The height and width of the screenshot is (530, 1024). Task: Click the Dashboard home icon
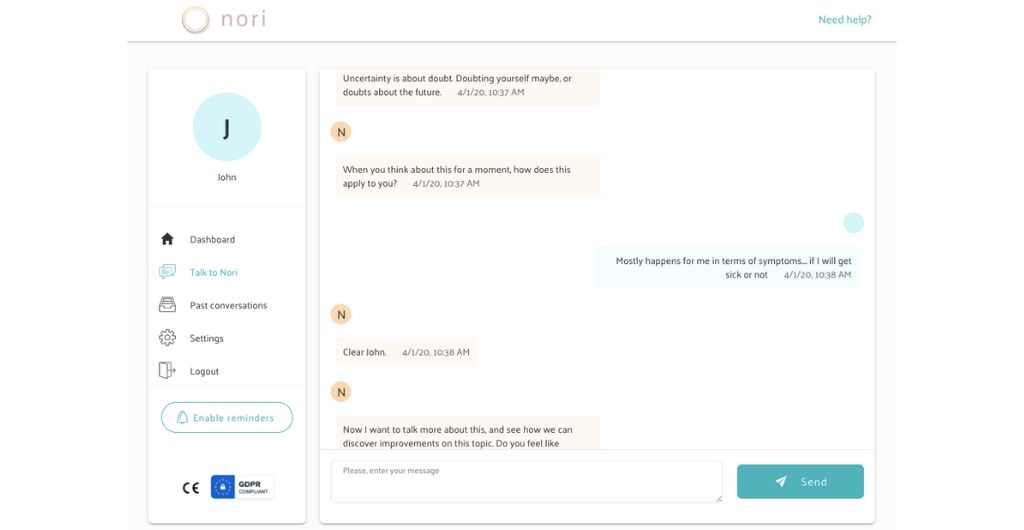167,239
